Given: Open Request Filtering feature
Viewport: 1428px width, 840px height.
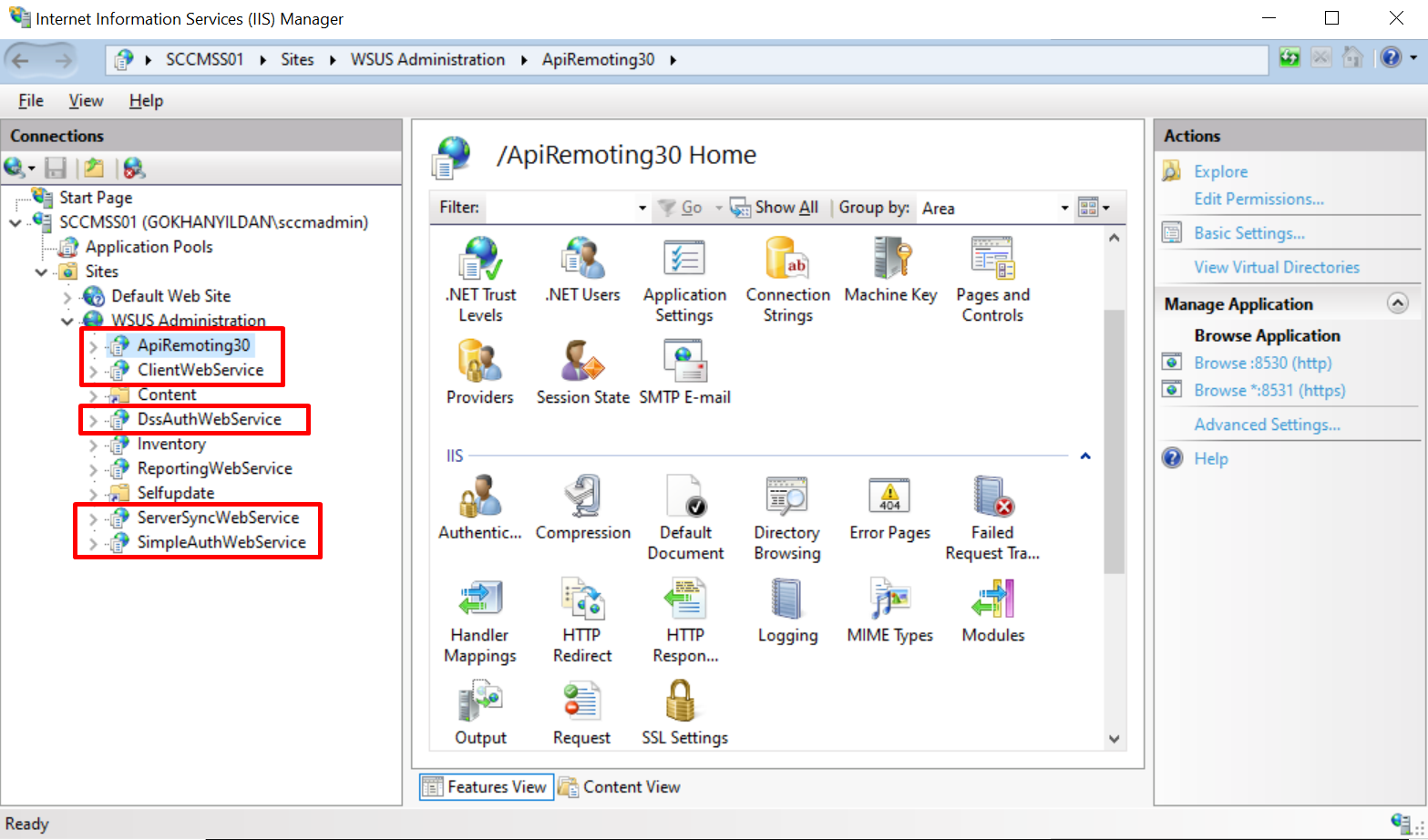Looking at the screenshot, I should (x=582, y=712).
